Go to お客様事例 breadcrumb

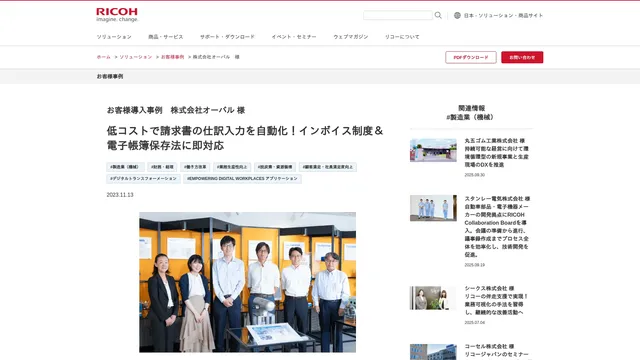[x=172, y=57]
